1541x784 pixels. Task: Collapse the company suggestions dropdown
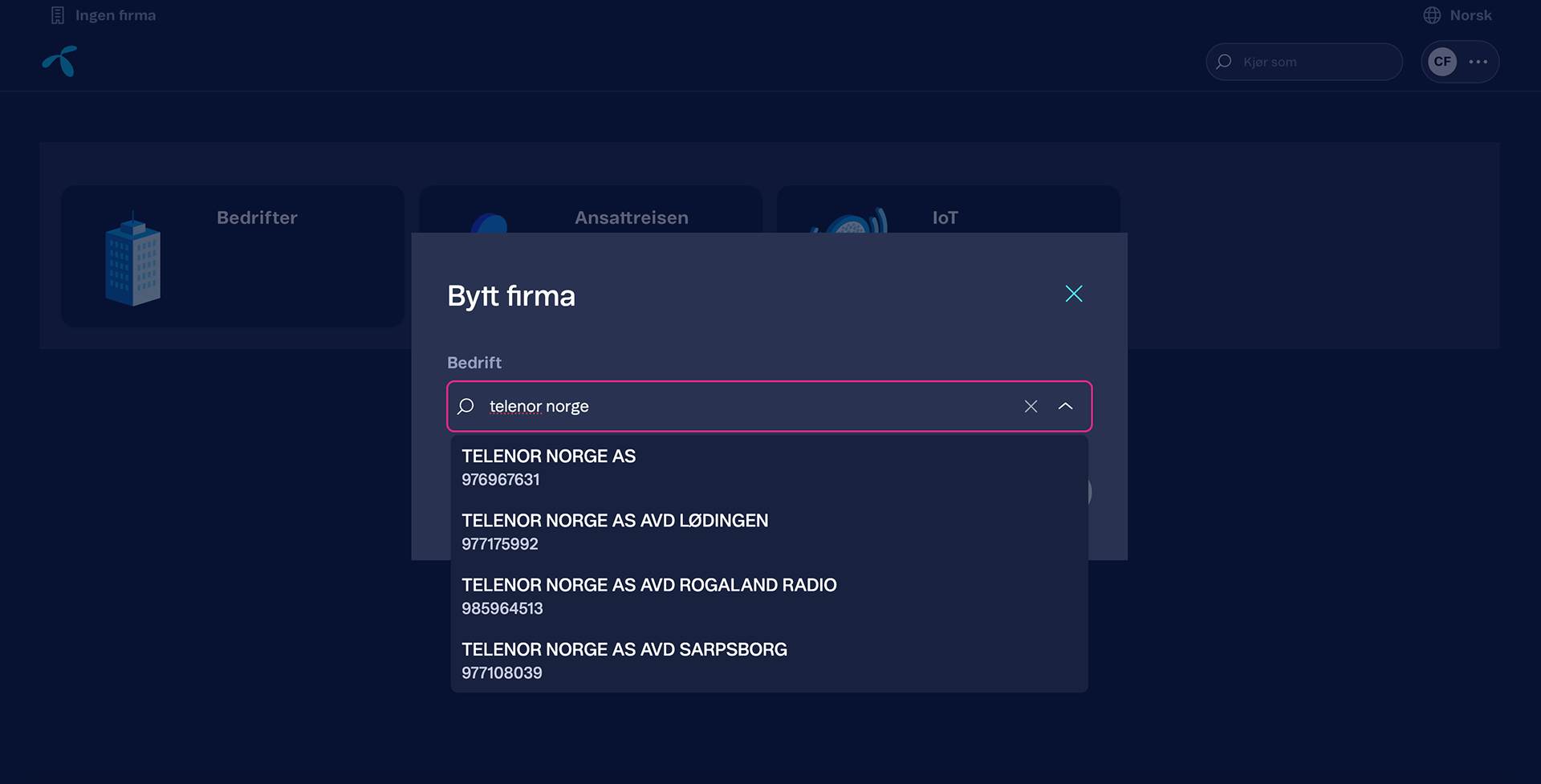[1066, 406]
